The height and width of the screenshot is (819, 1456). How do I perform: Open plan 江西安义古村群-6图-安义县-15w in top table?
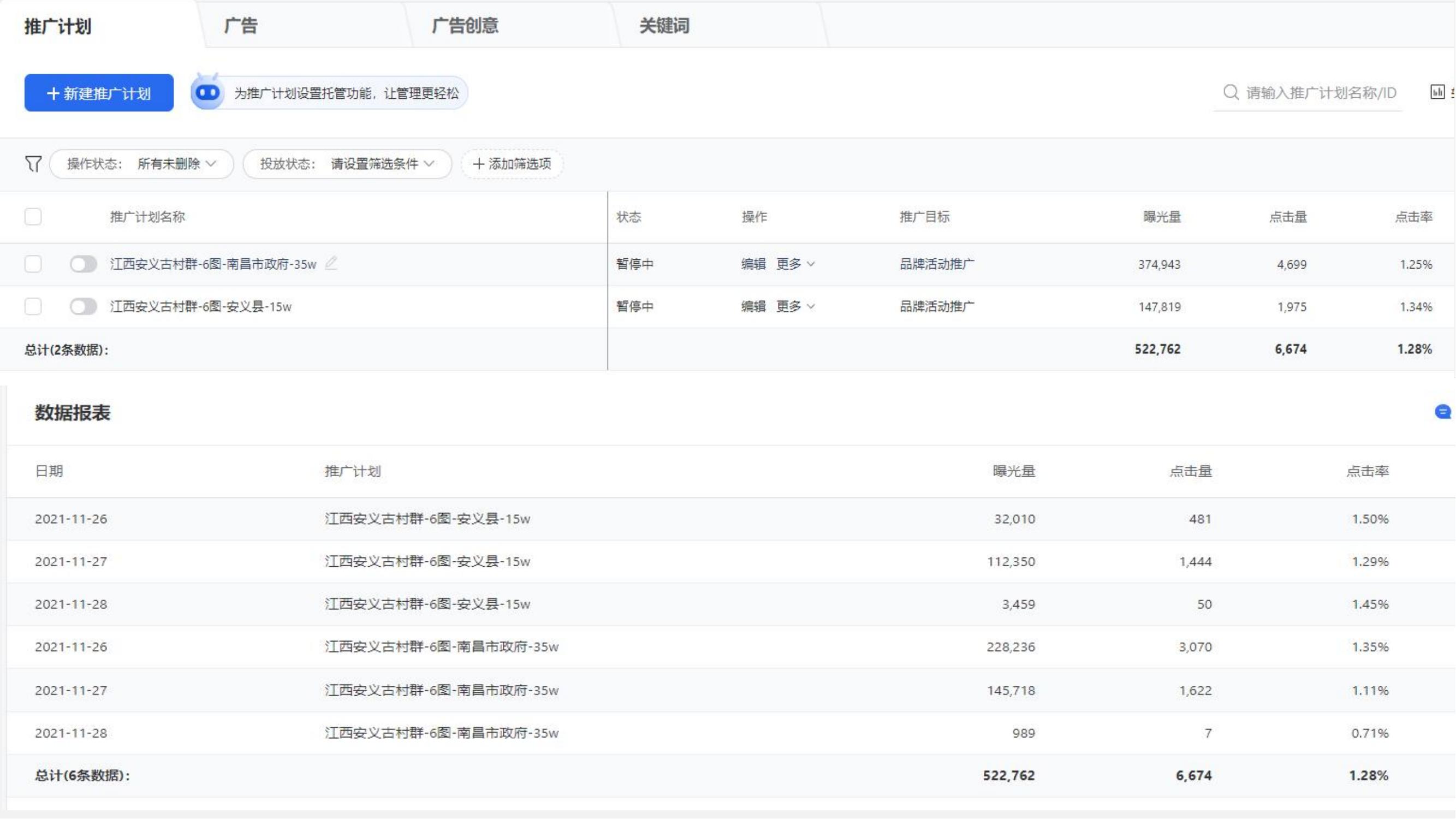[x=201, y=306]
